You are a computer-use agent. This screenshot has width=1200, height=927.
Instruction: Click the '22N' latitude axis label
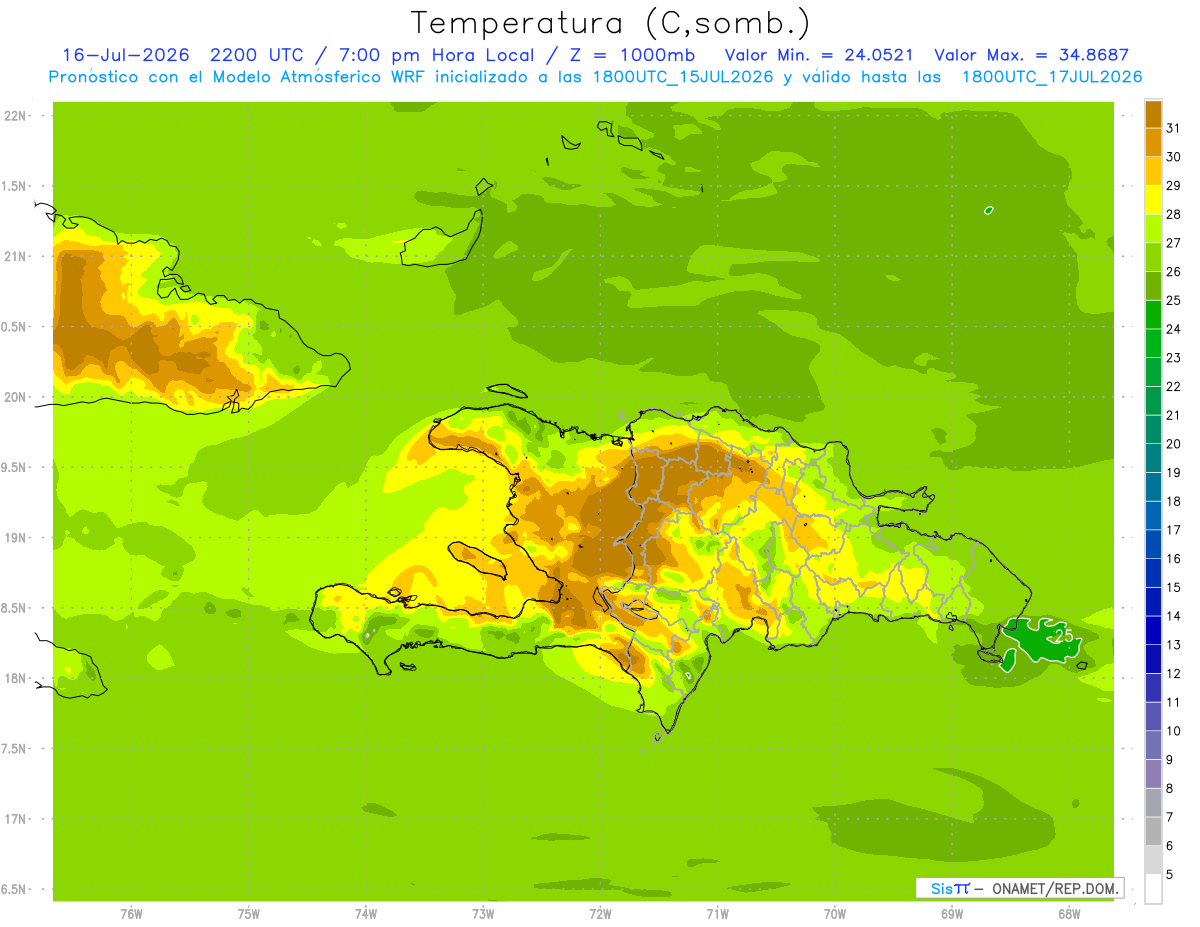tap(15, 116)
